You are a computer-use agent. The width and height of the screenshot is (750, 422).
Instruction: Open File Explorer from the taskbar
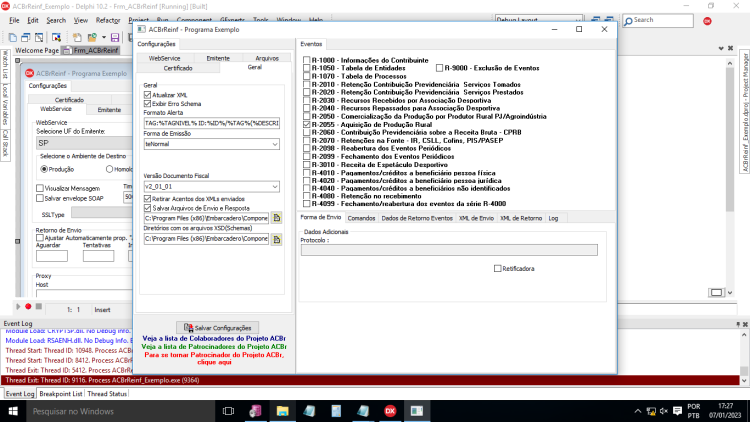[282, 411]
